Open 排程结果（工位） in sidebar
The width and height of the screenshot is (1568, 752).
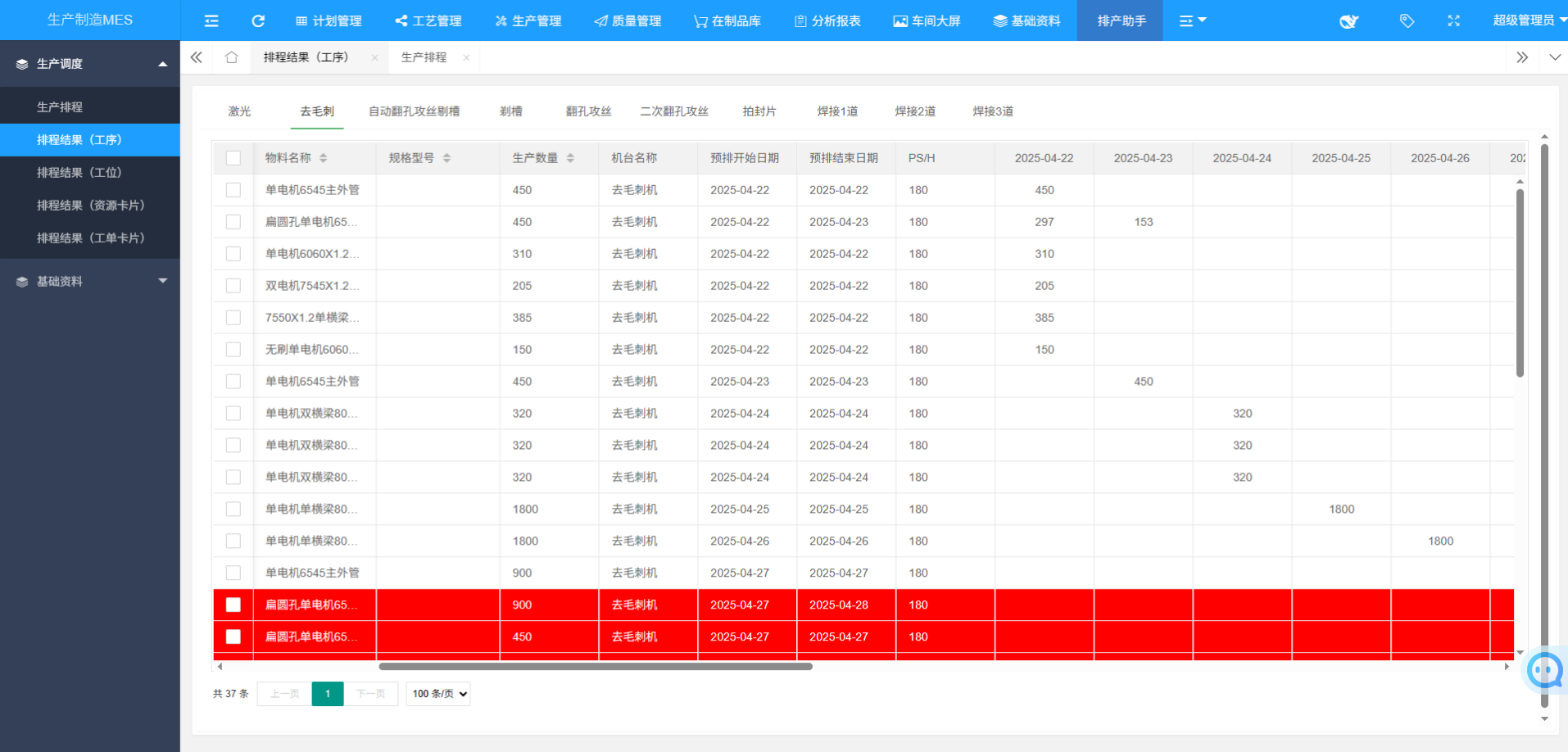(x=79, y=173)
